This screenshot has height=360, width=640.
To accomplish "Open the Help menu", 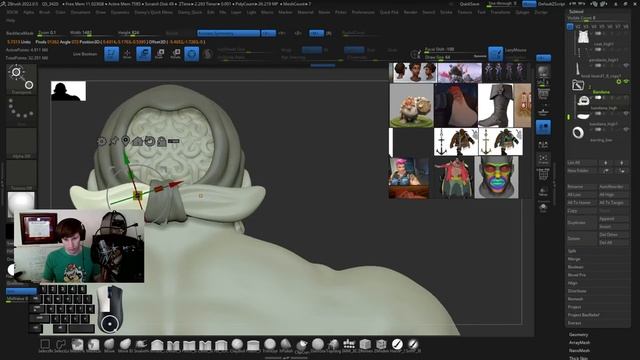I will tap(10, 20).
